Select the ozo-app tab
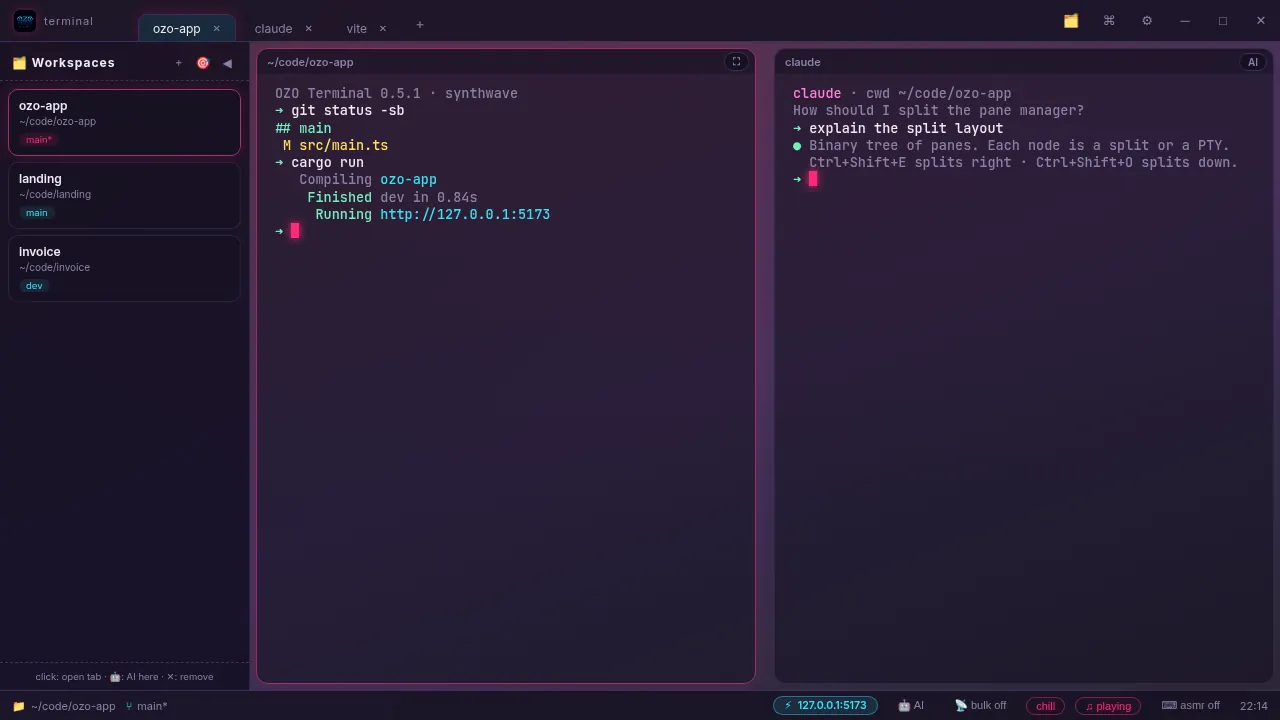The width and height of the screenshot is (1280, 720). click(186, 28)
